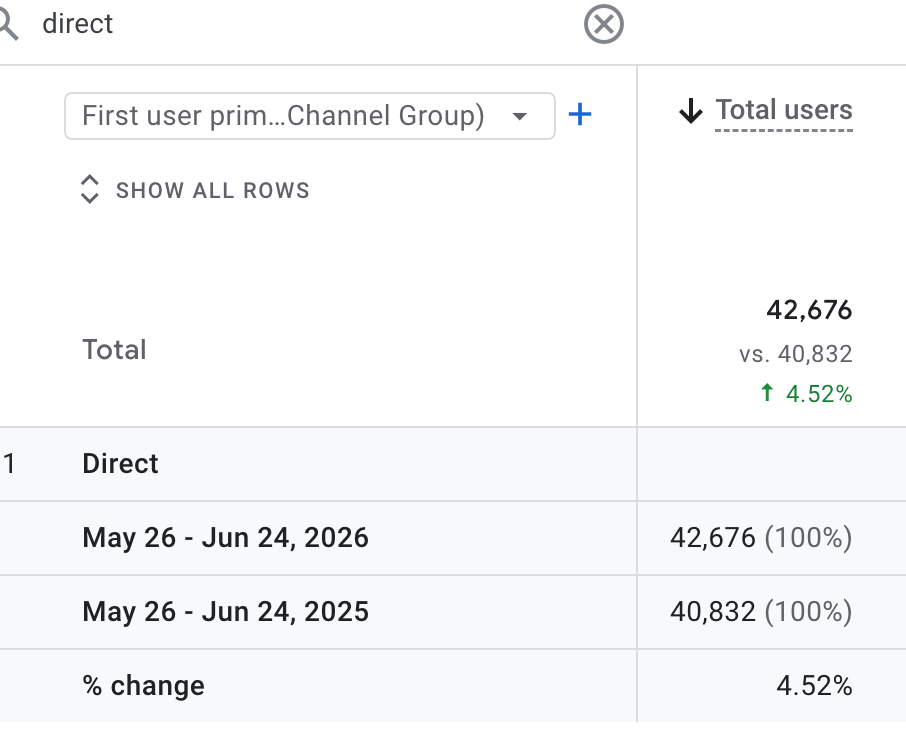Click the row number 1
Screen dimensions: 906x744
9,464
